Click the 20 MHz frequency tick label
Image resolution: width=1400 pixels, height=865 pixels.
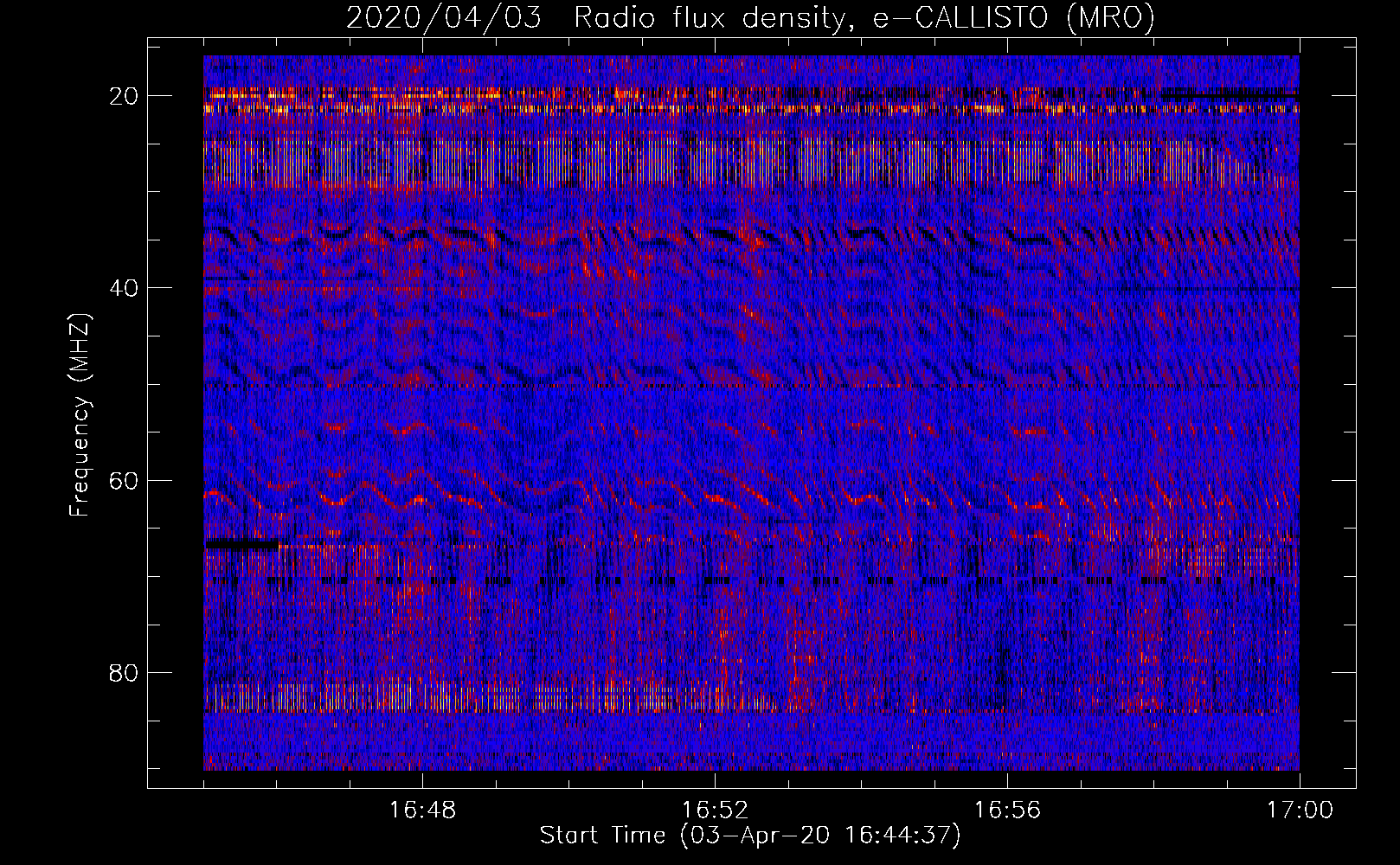point(125,96)
